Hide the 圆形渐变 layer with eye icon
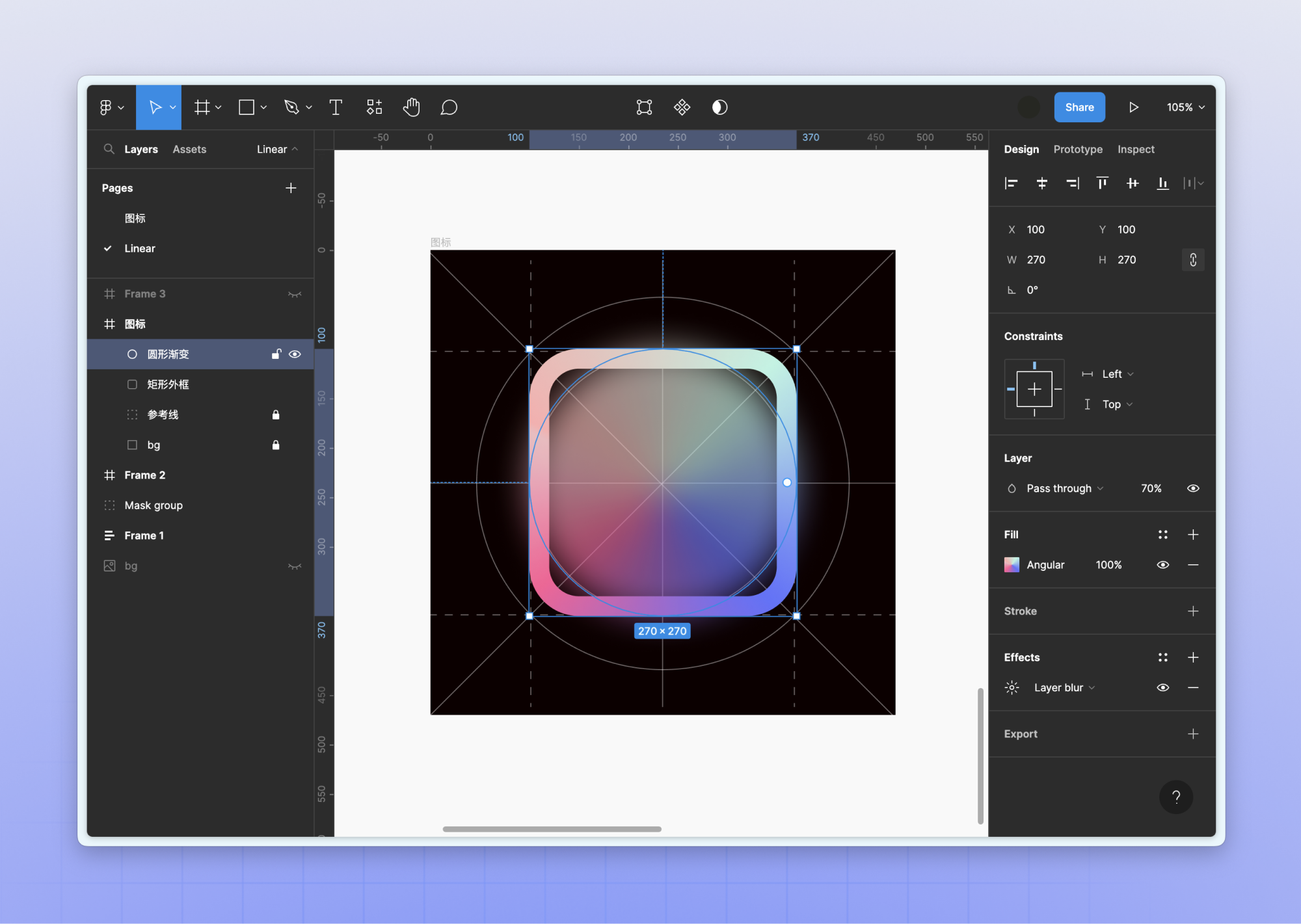The height and width of the screenshot is (924, 1301). pos(295,354)
